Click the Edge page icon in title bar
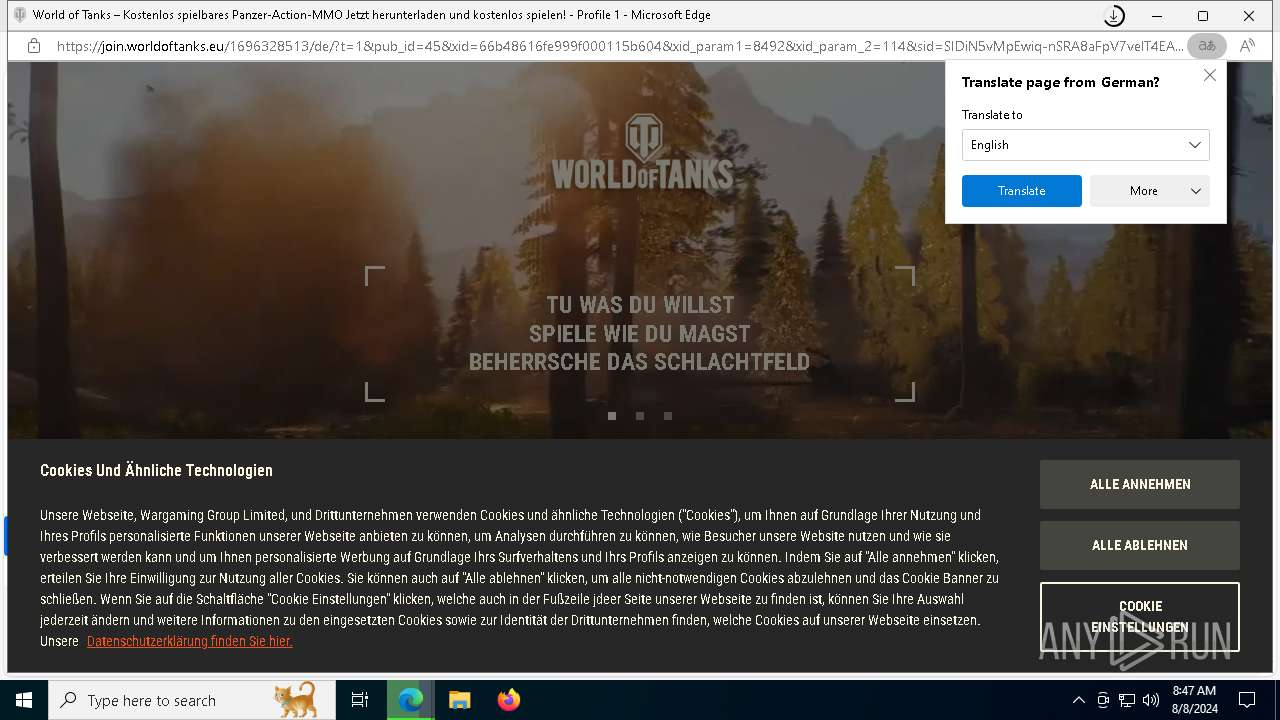The image size is (1280, 720). (x=19, y=15)
